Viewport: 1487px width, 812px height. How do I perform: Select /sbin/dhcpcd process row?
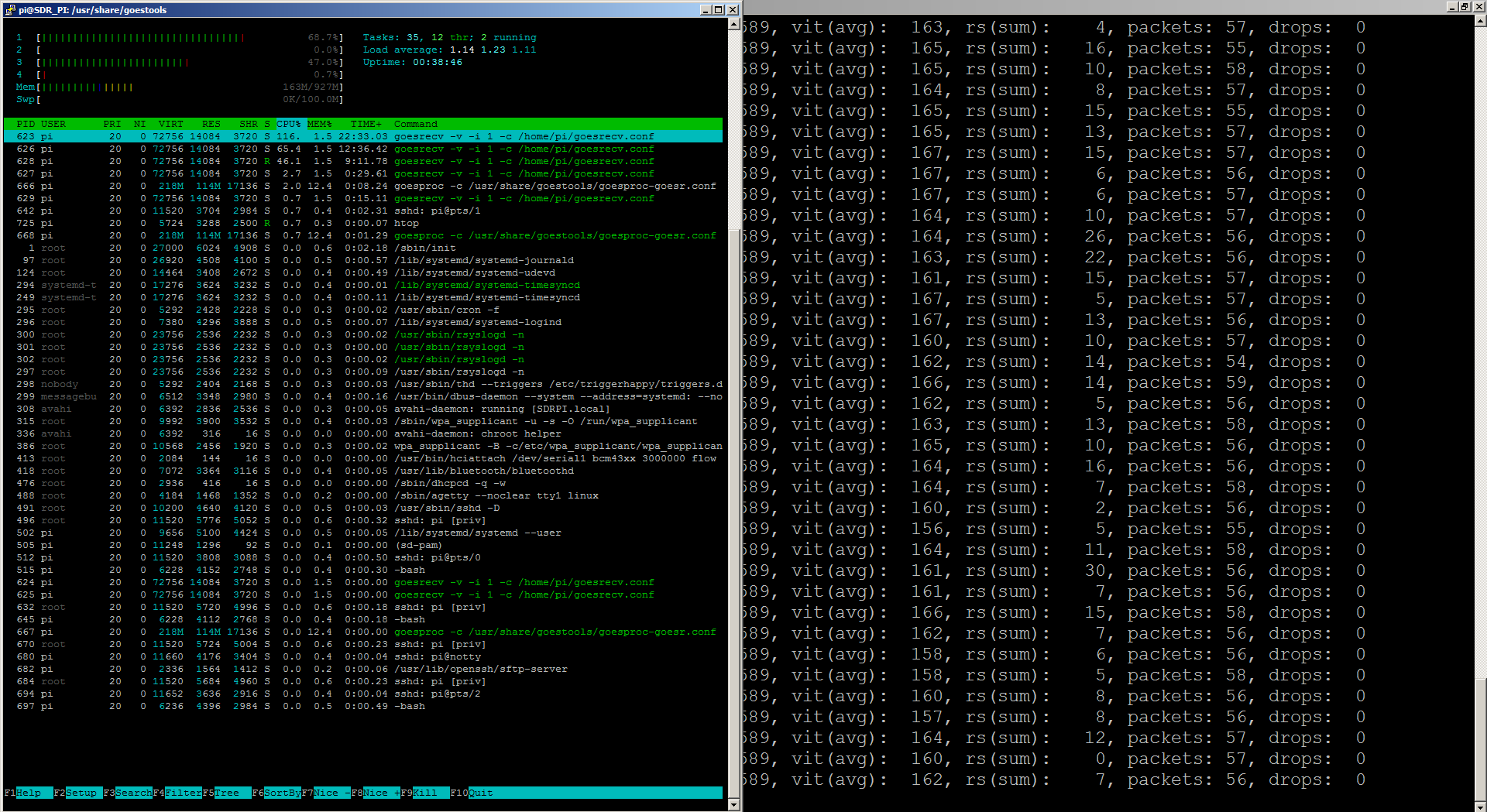(x=363, y=483)
